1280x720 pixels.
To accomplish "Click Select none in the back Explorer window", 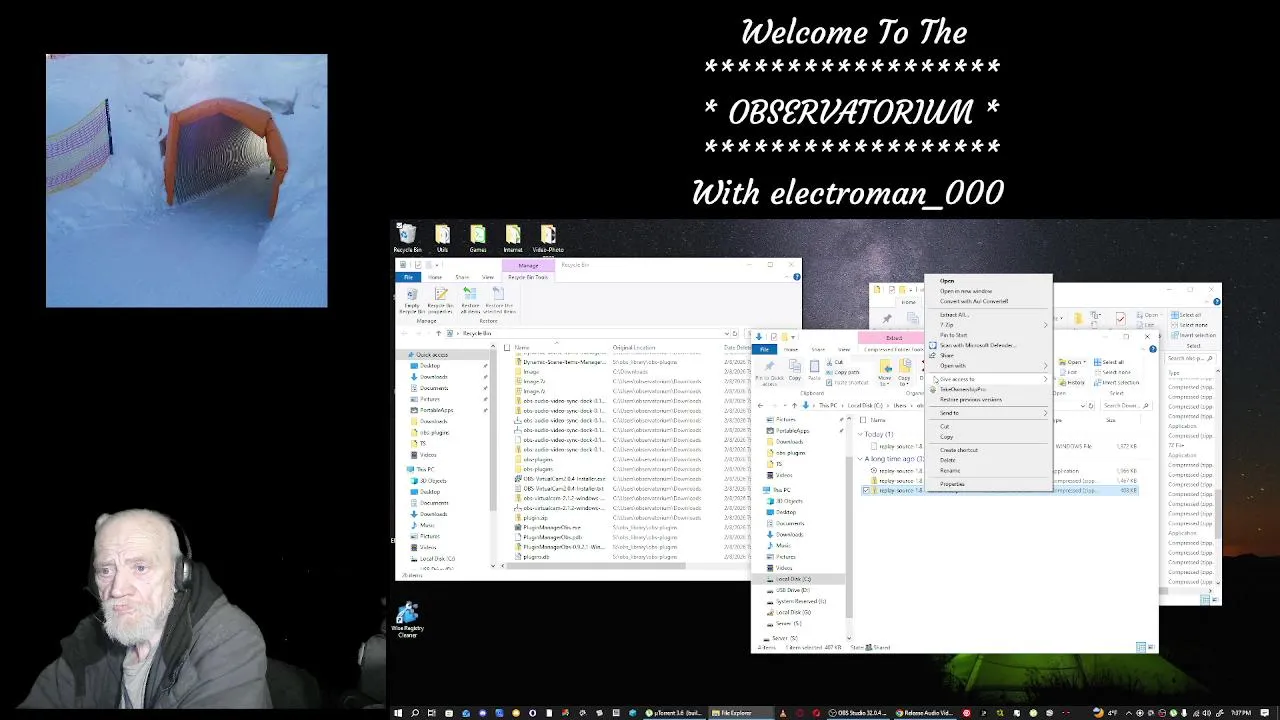I will (x=1190, y=325).
